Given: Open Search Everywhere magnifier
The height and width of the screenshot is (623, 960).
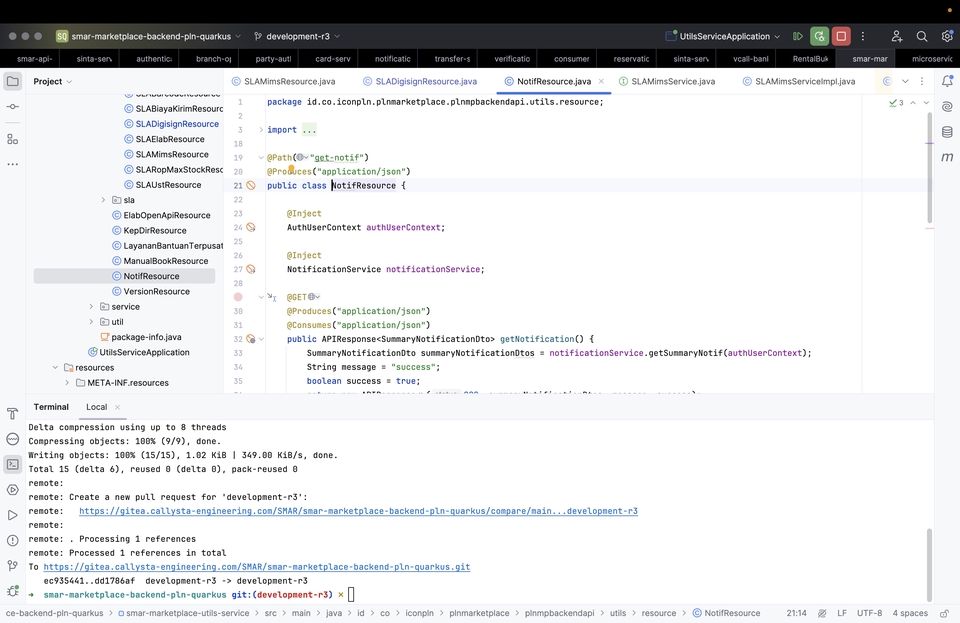Looking at the screenshot, I should tap(921, 36).
